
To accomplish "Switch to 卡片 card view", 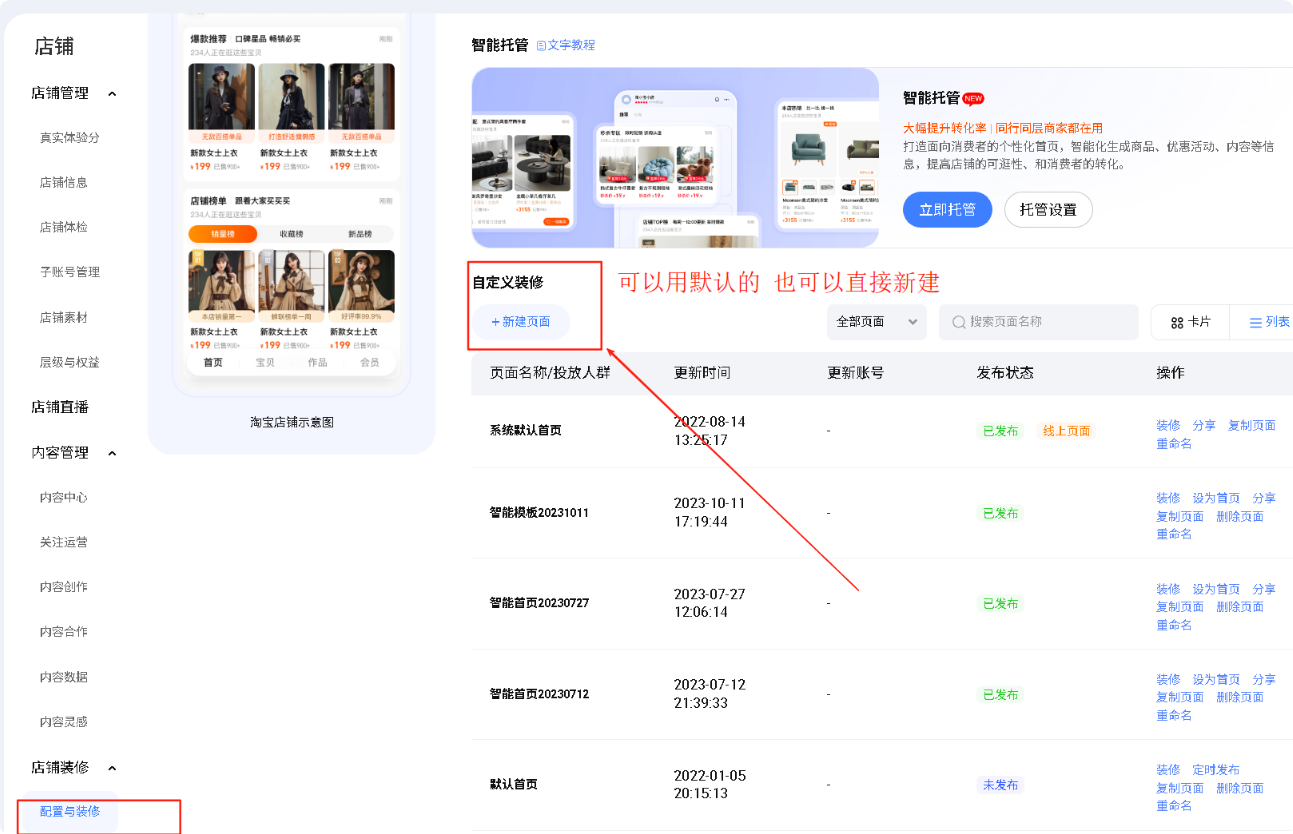I will pos(1190,322).
